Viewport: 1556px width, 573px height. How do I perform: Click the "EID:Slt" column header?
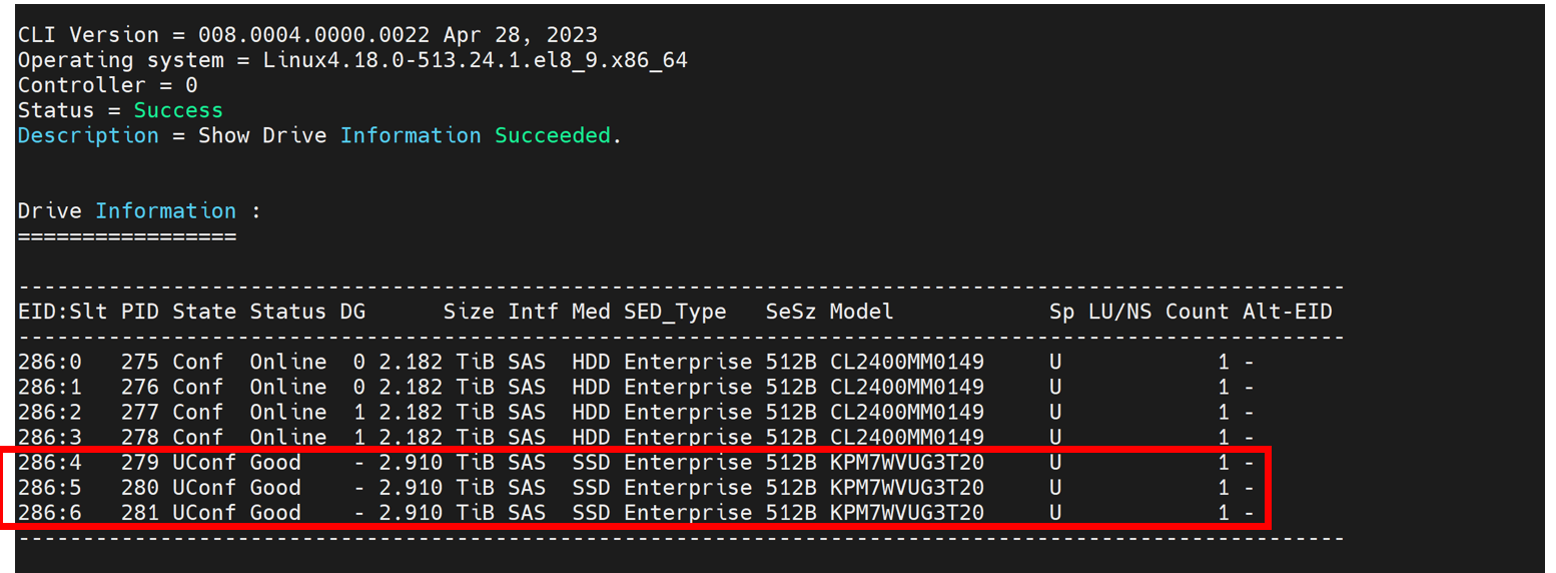pos(62,312)
